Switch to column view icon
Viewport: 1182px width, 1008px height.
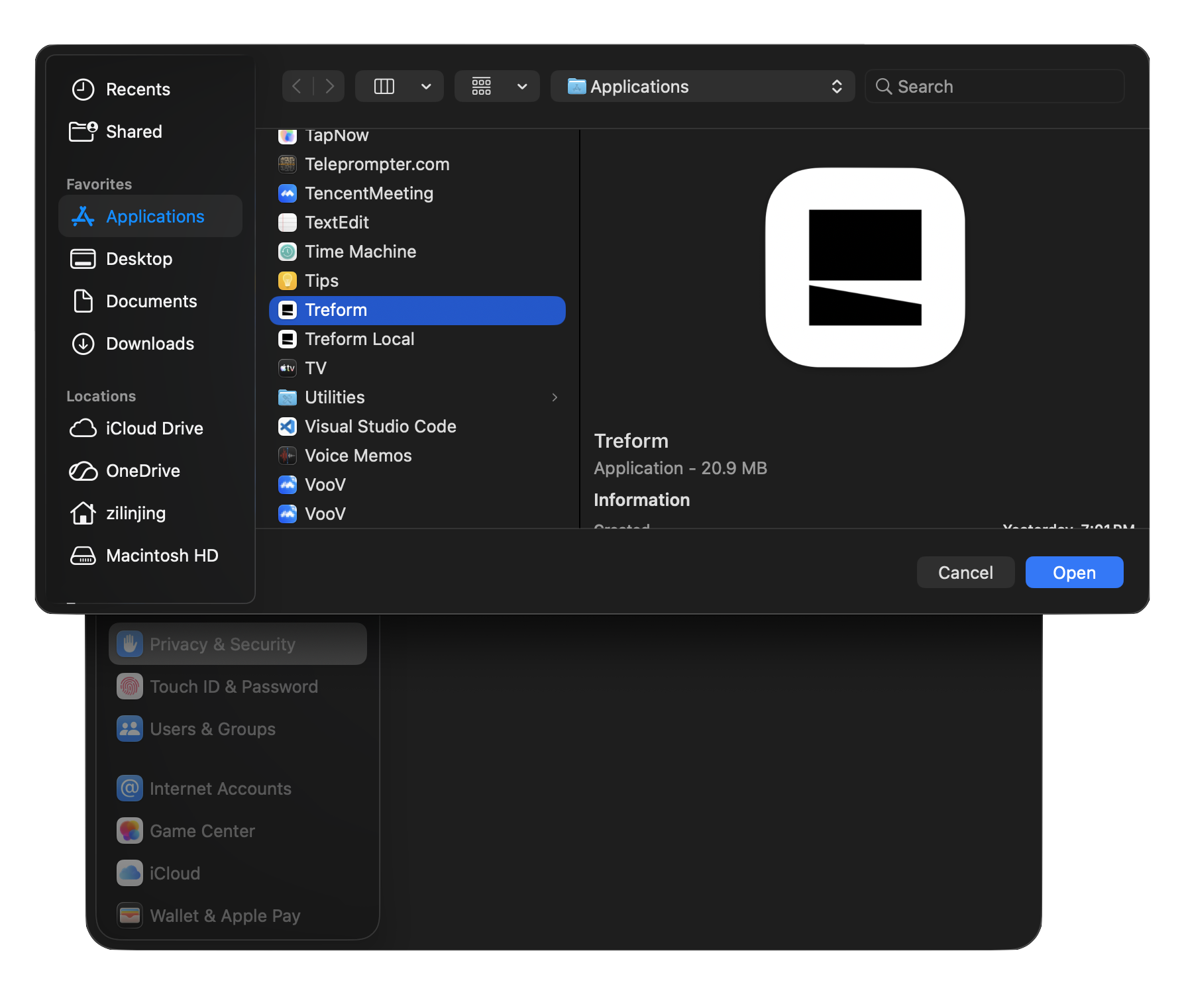point(384,87)
